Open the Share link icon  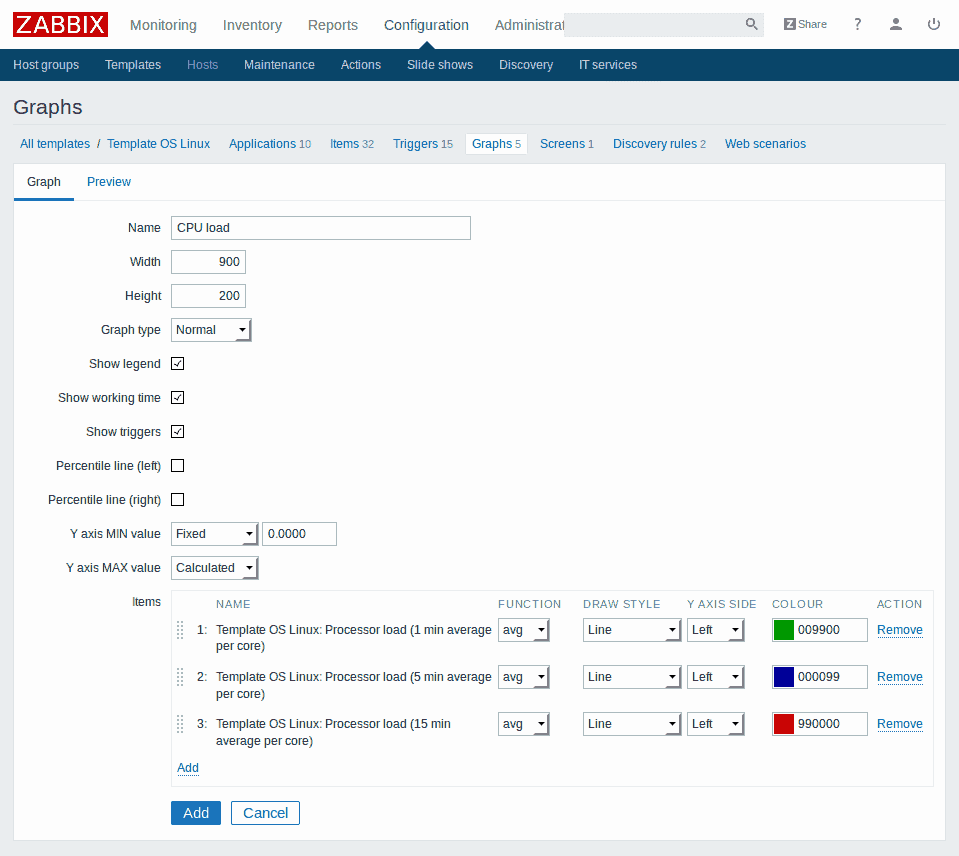click(x=805, y=24)
